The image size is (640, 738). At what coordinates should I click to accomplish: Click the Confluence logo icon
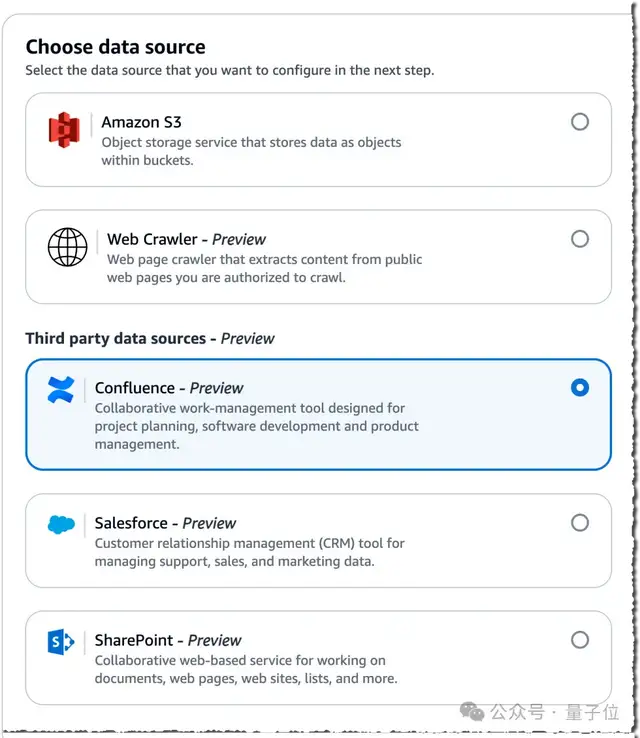tap(61, 389)
